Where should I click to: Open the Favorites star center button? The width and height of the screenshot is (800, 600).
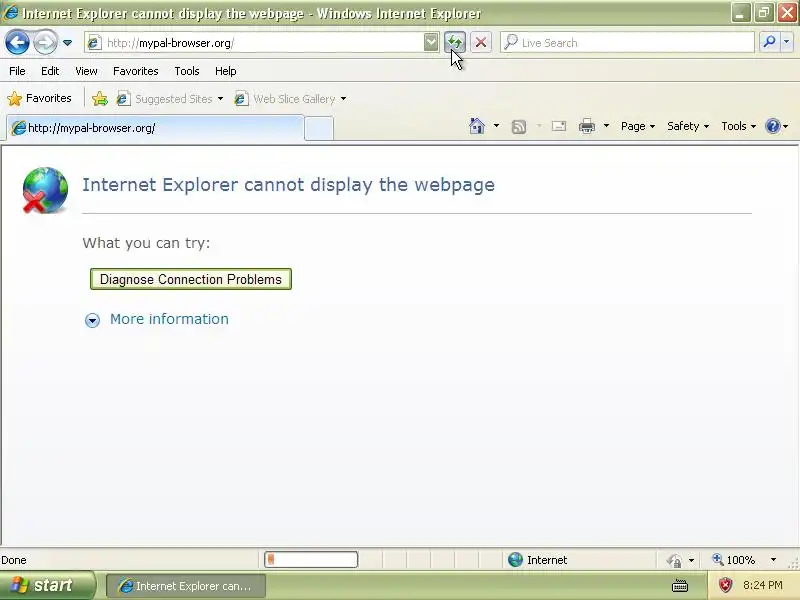point(40,98)
